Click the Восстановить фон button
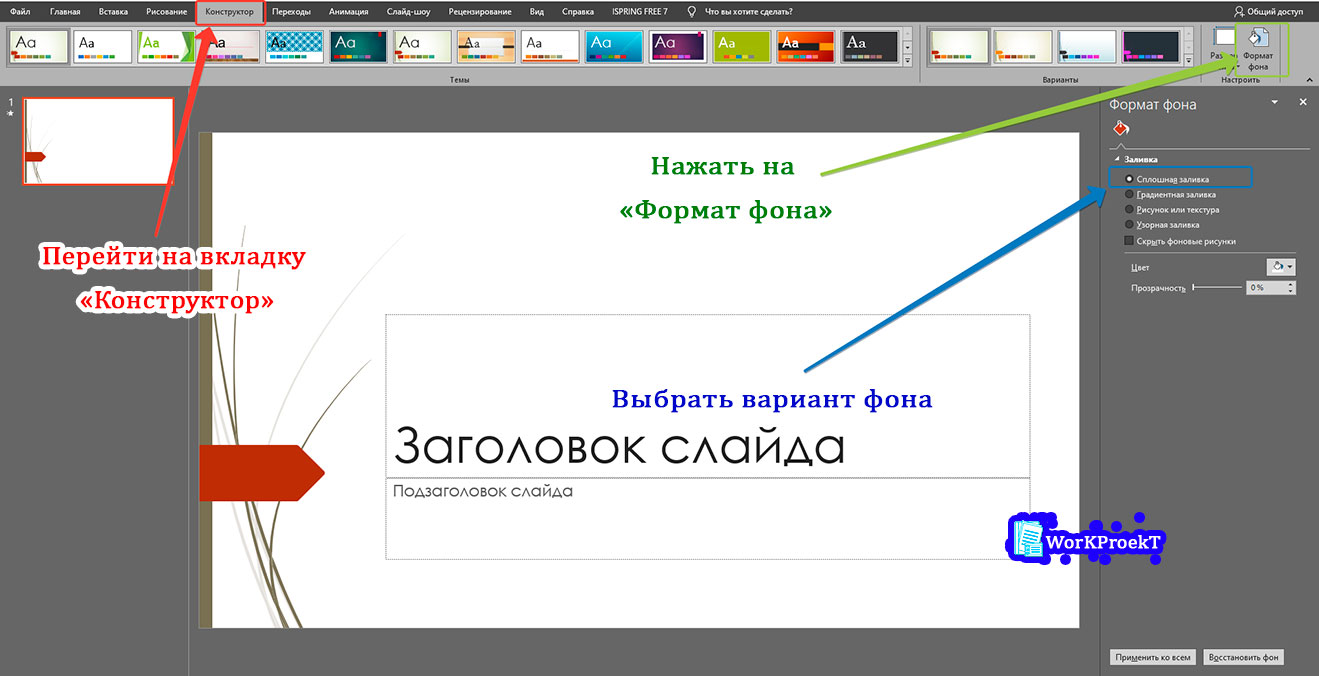The height and width of the screenshot is (676, 1319). (x=1243, y=657)
